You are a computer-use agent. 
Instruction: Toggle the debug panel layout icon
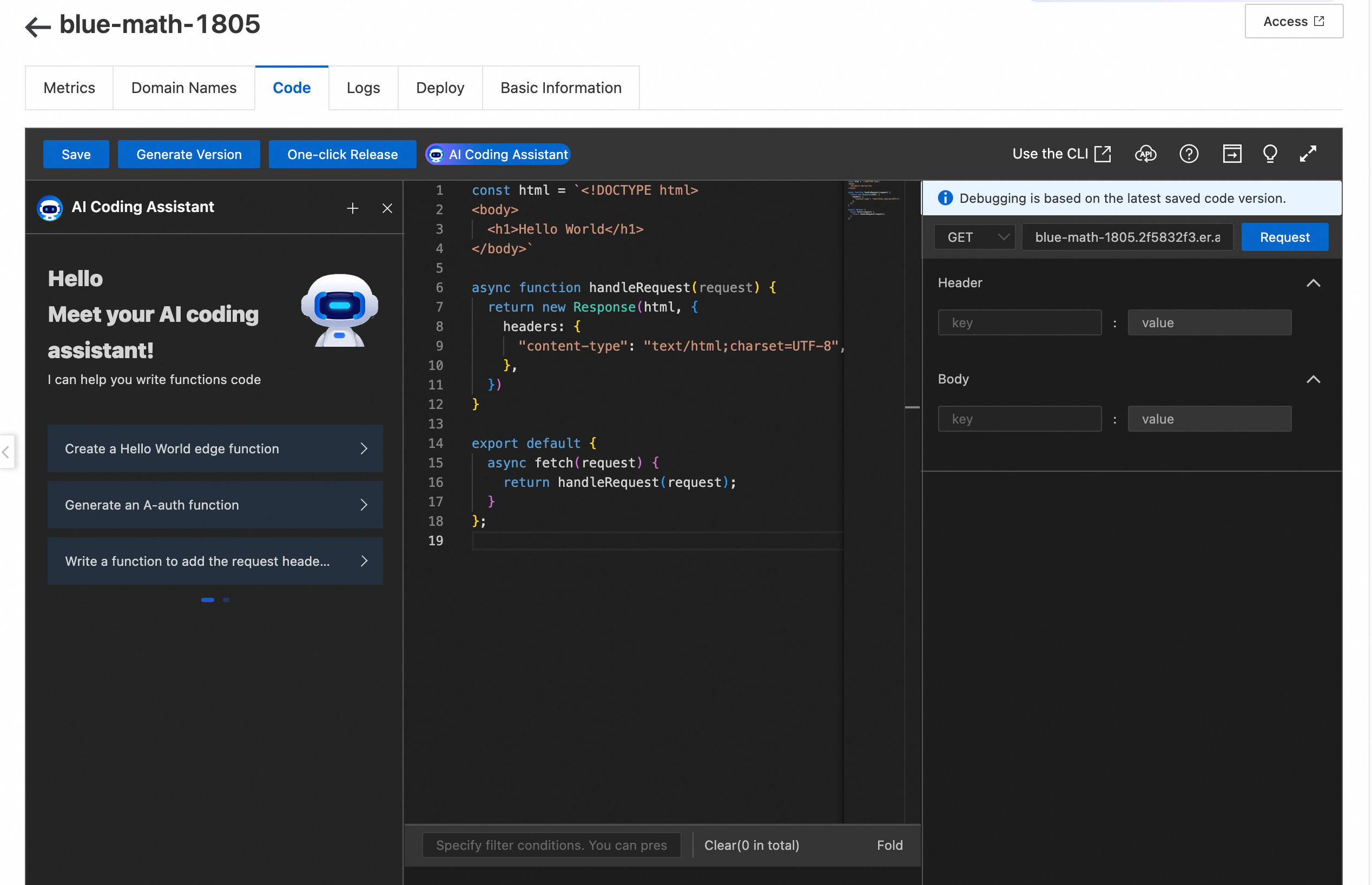tap(1231, 154)
